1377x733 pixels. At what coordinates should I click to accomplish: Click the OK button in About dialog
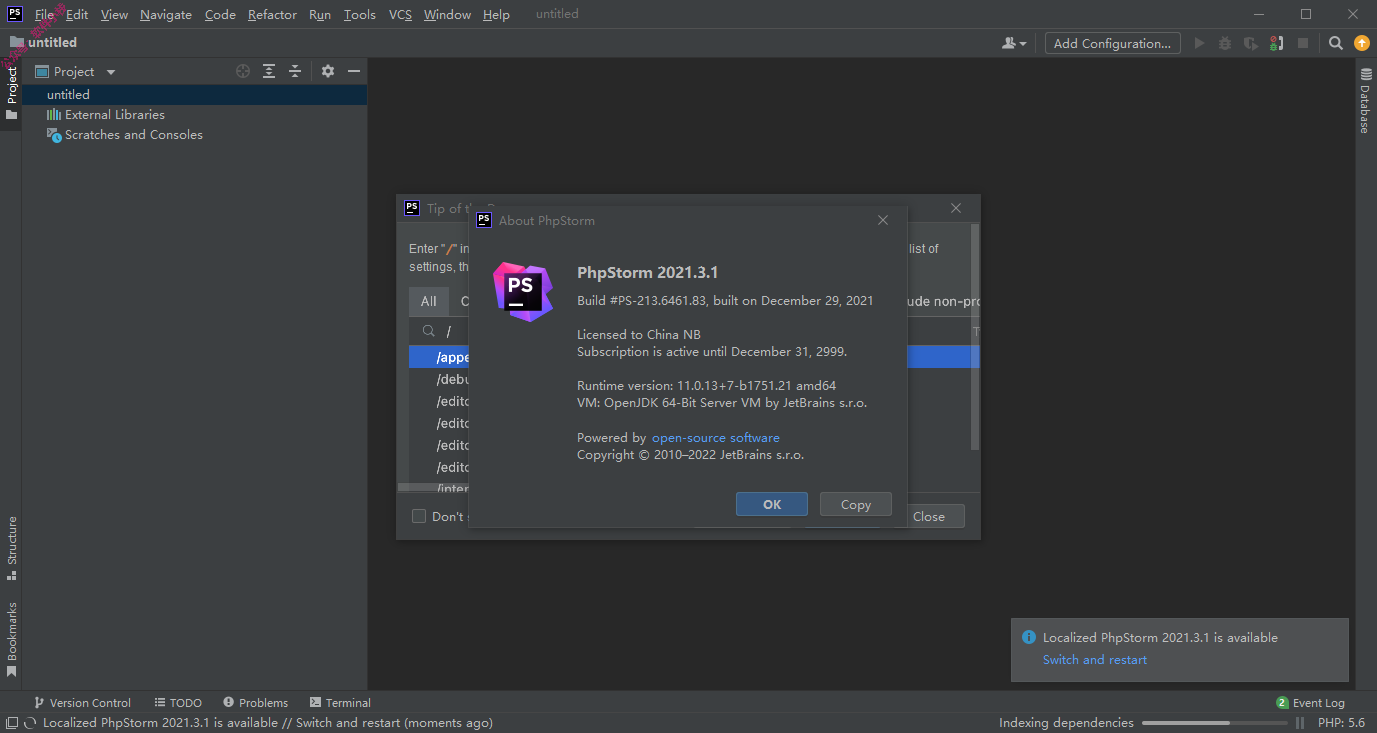pos(772,504)
